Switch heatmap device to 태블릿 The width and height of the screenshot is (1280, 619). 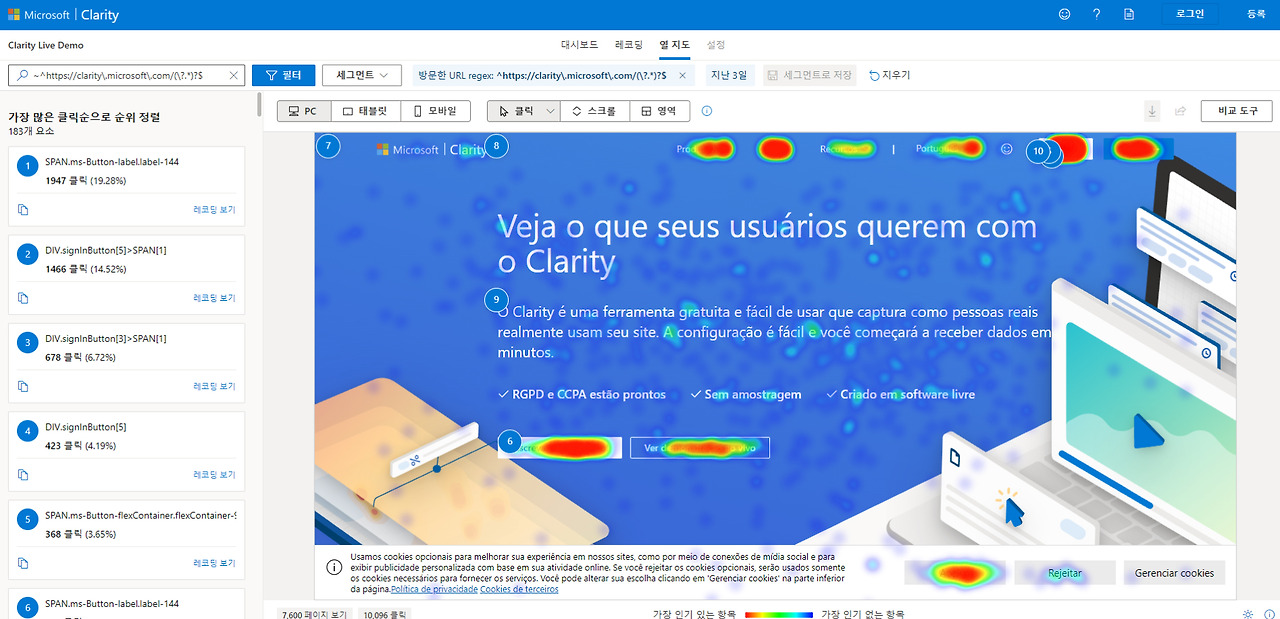coord(366,111)
